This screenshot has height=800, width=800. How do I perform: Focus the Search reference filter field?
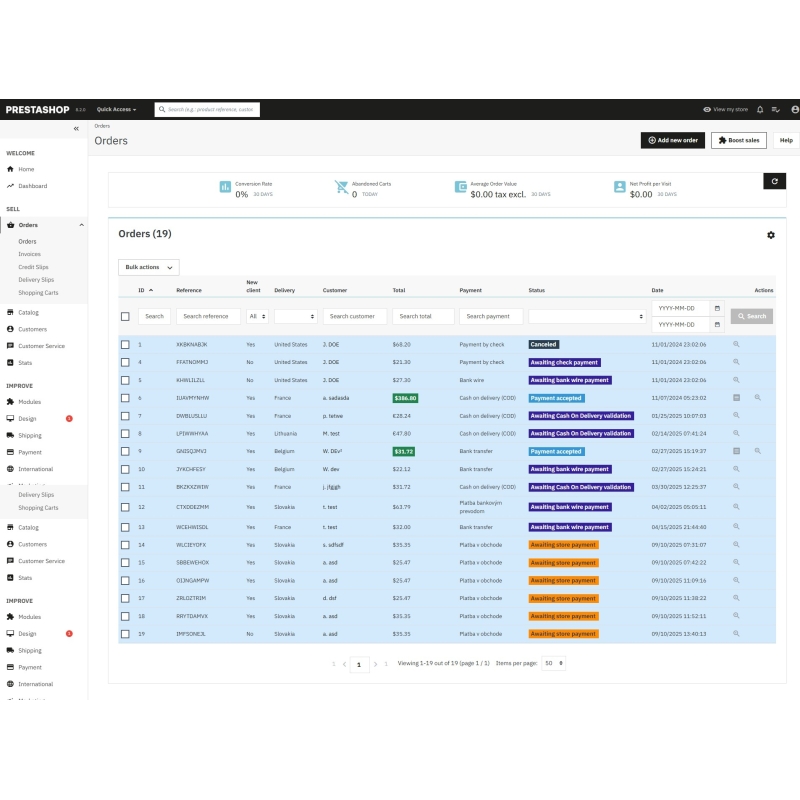point(208,316)
